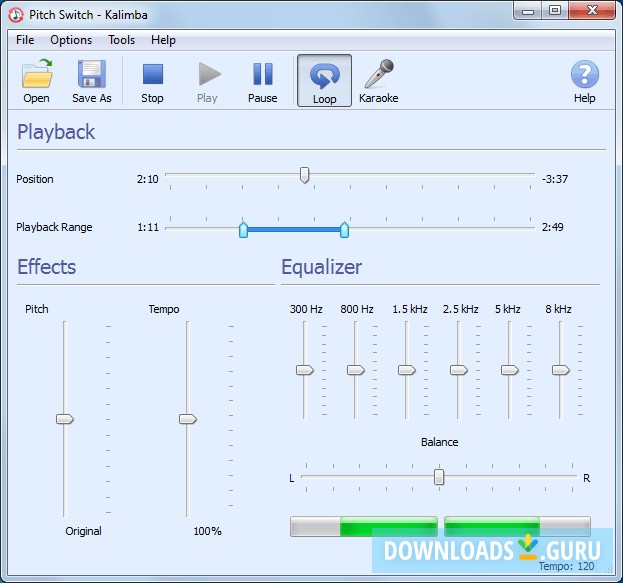Enable Karaoke microphone mode
This screenshot has height=583, width=623.
379,81
